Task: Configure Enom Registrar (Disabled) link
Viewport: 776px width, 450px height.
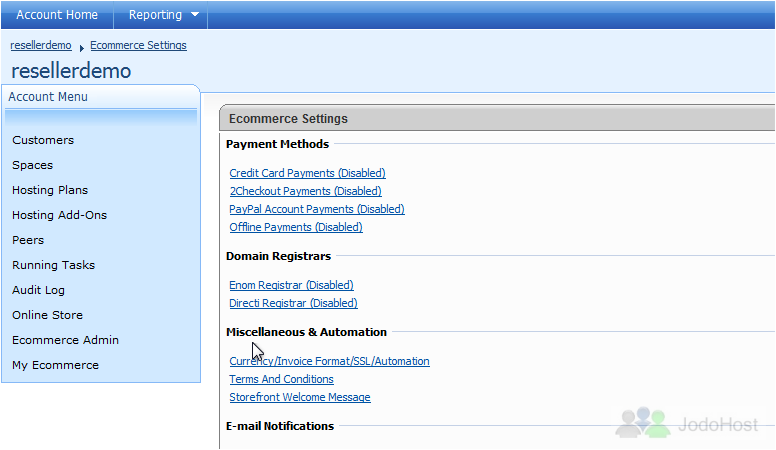Action: tap(291, 285)
